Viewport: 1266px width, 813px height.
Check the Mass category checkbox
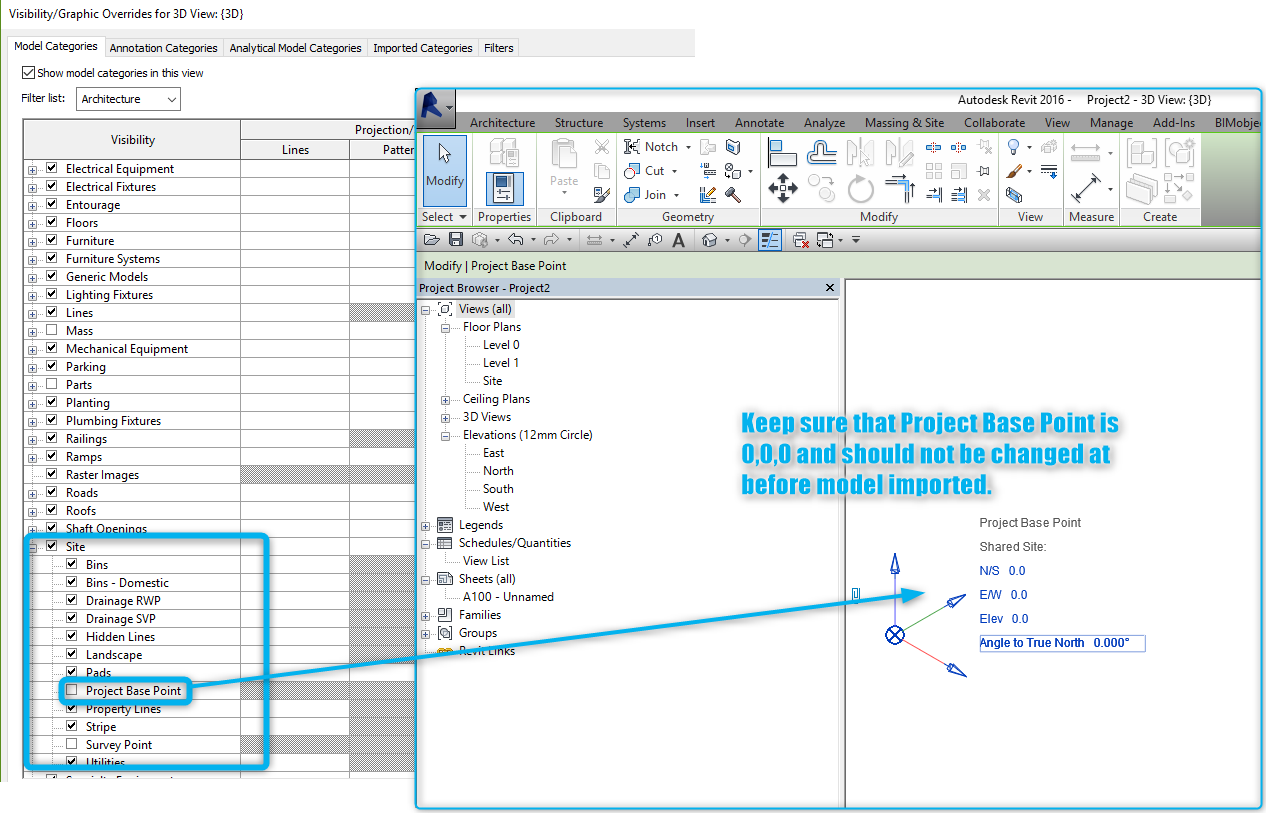(x=52, y=330)
